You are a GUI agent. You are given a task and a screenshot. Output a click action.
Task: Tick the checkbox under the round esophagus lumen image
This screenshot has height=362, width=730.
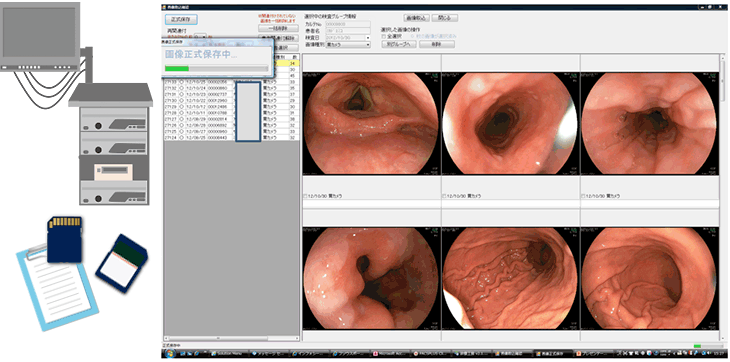pyautogui.click(x=444, y=196)
